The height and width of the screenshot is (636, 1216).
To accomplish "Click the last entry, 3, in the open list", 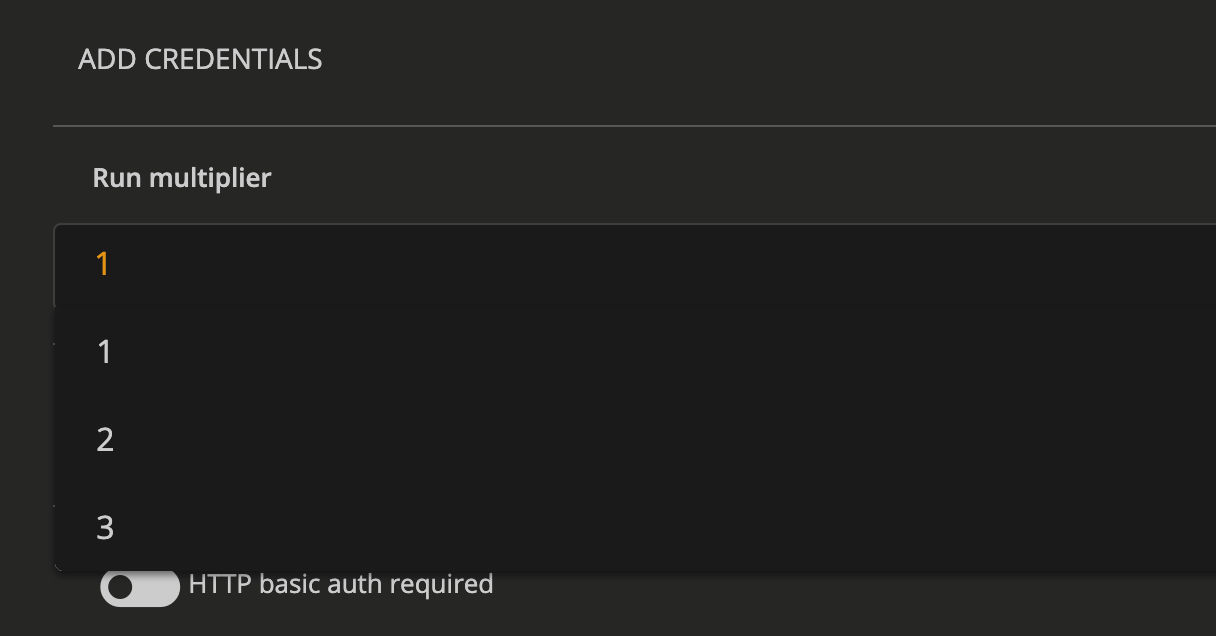I will (105, 528).
